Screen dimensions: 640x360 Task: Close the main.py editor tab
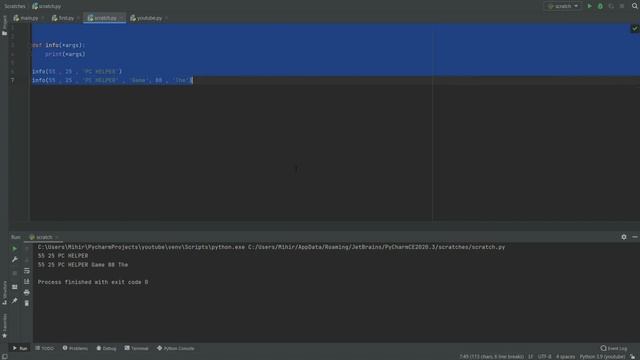[x=42, y=18]
